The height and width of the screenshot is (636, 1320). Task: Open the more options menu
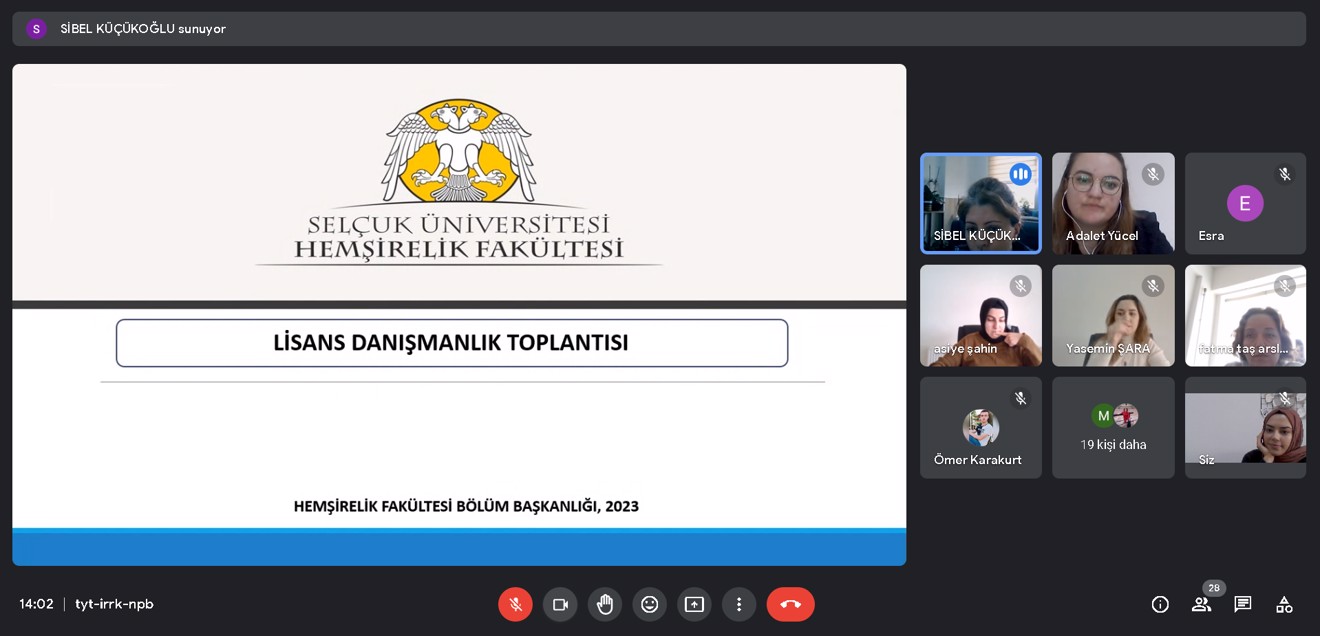(739, 604)
